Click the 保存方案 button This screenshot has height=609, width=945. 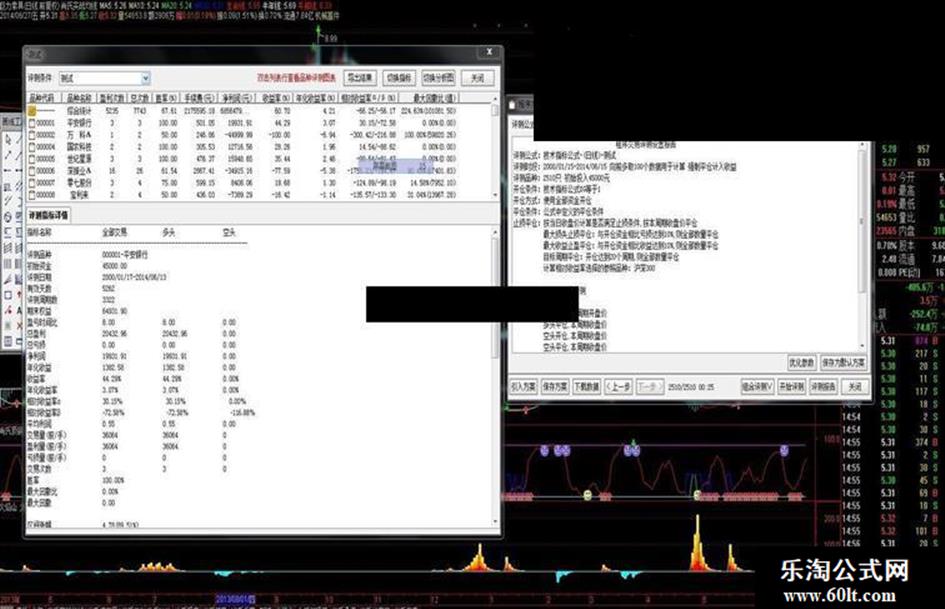pos(555,387)
